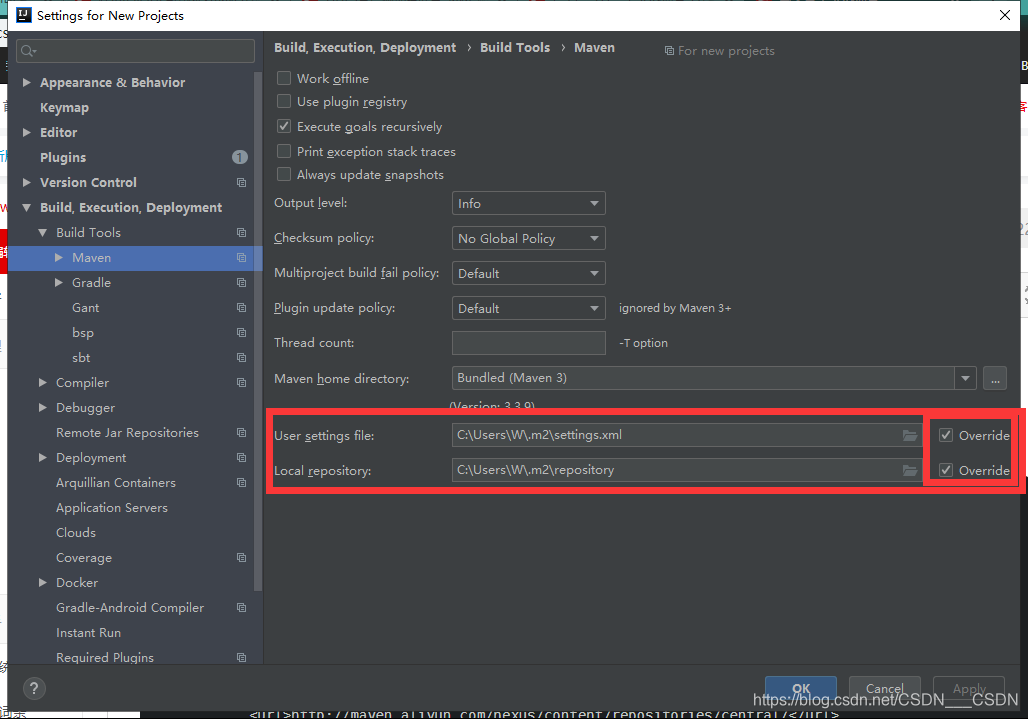This screenshot has width=1028, height=719.
Task: Click the project-level icon beside Gant
Action: tap(241, 307)
